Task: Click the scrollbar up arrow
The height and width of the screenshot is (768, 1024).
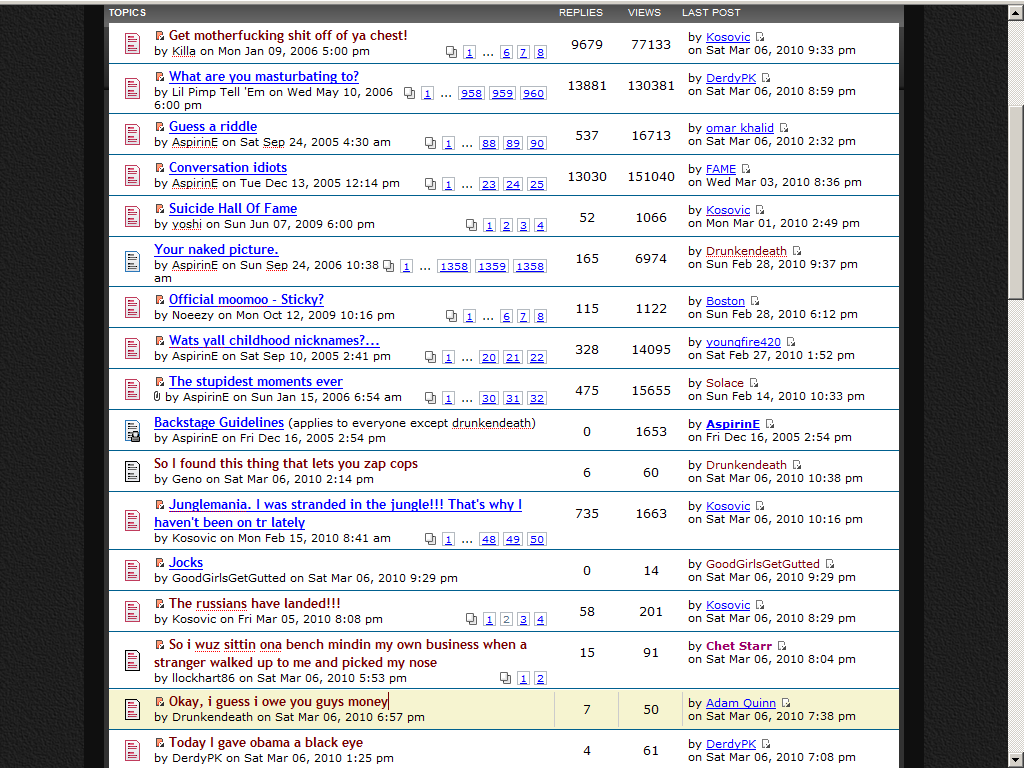Action: [x=1016, y=12]
